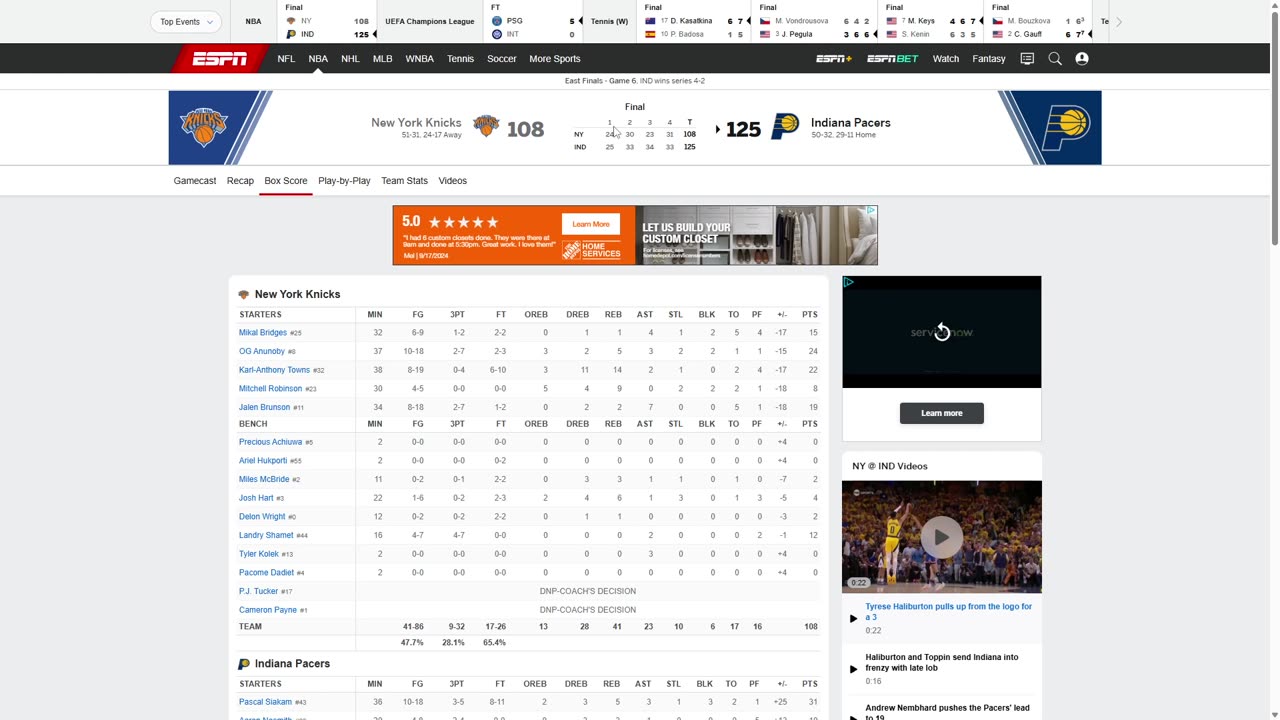The width and height of the screenshot is (1280, 720).
Task: Open the Indiana Pacers team name link
Action: coord(850,122)
